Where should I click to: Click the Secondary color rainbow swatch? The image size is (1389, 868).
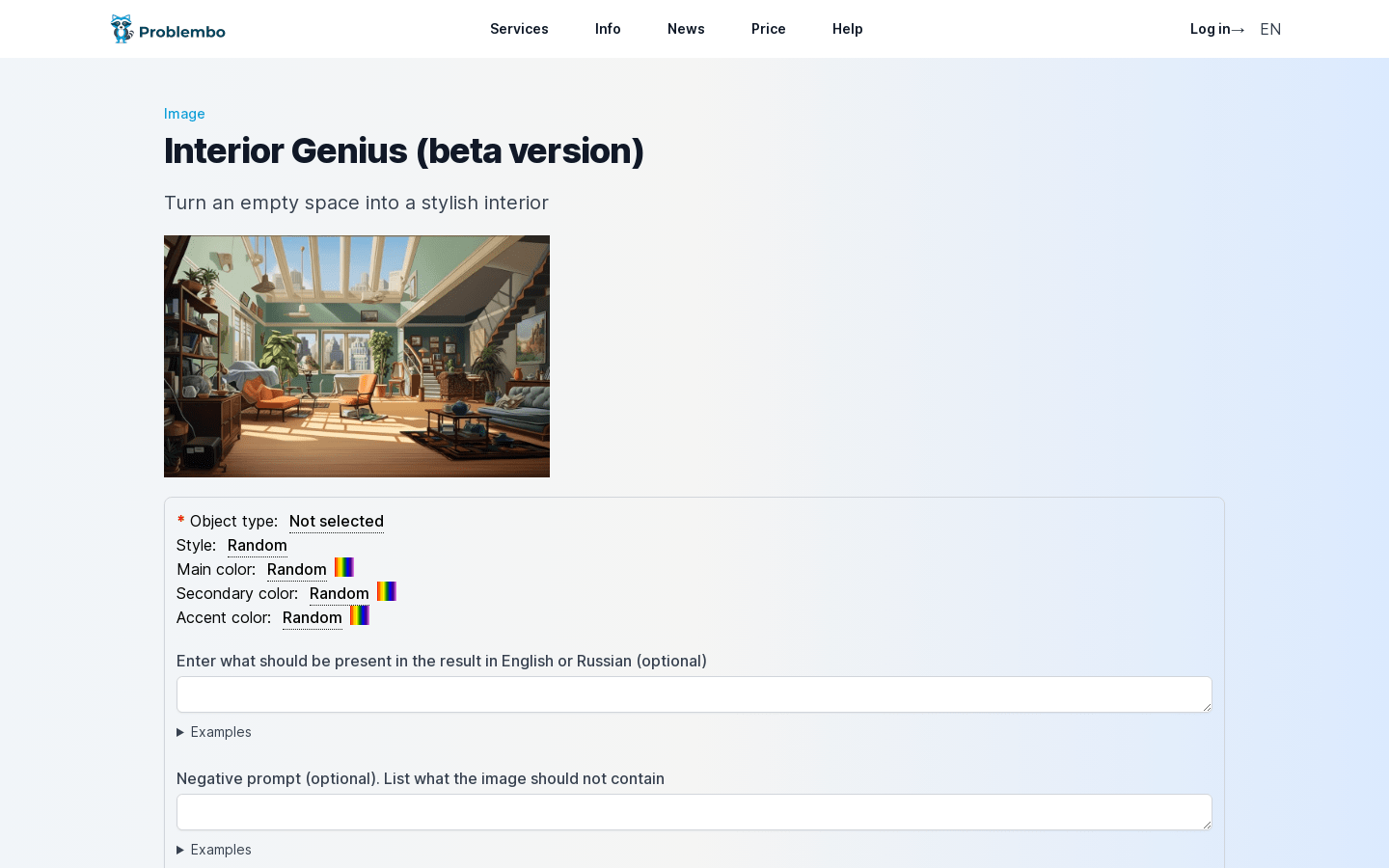coord(387,591)
